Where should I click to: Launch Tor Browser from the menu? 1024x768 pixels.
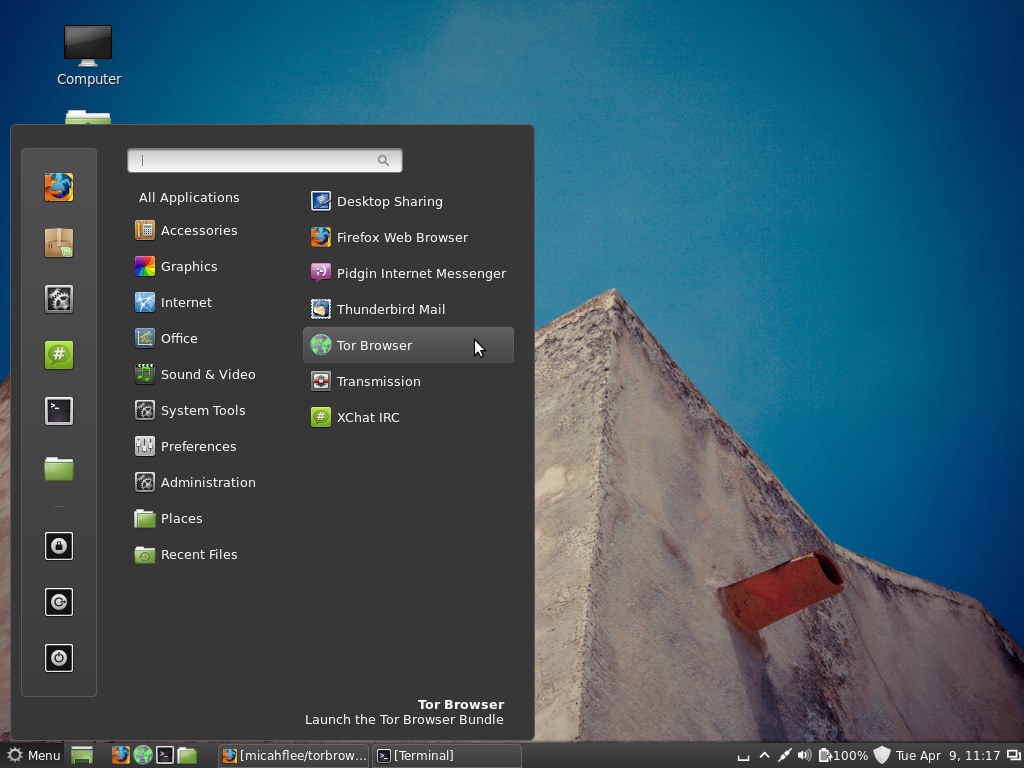tap(375, 345)
